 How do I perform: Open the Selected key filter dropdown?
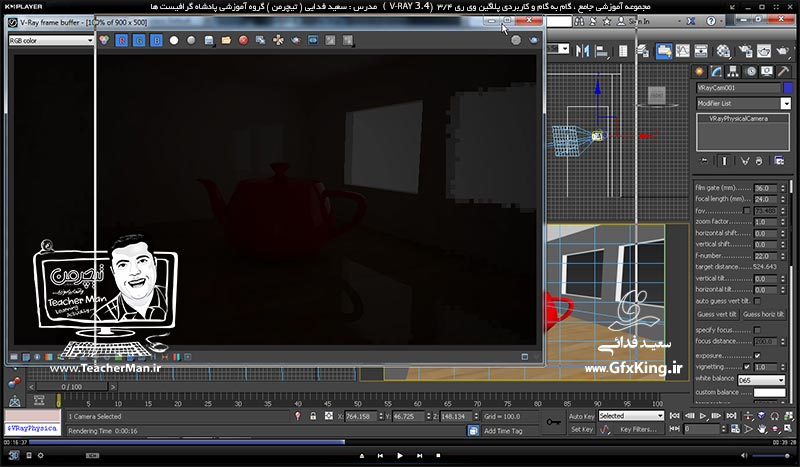(631, 416)
